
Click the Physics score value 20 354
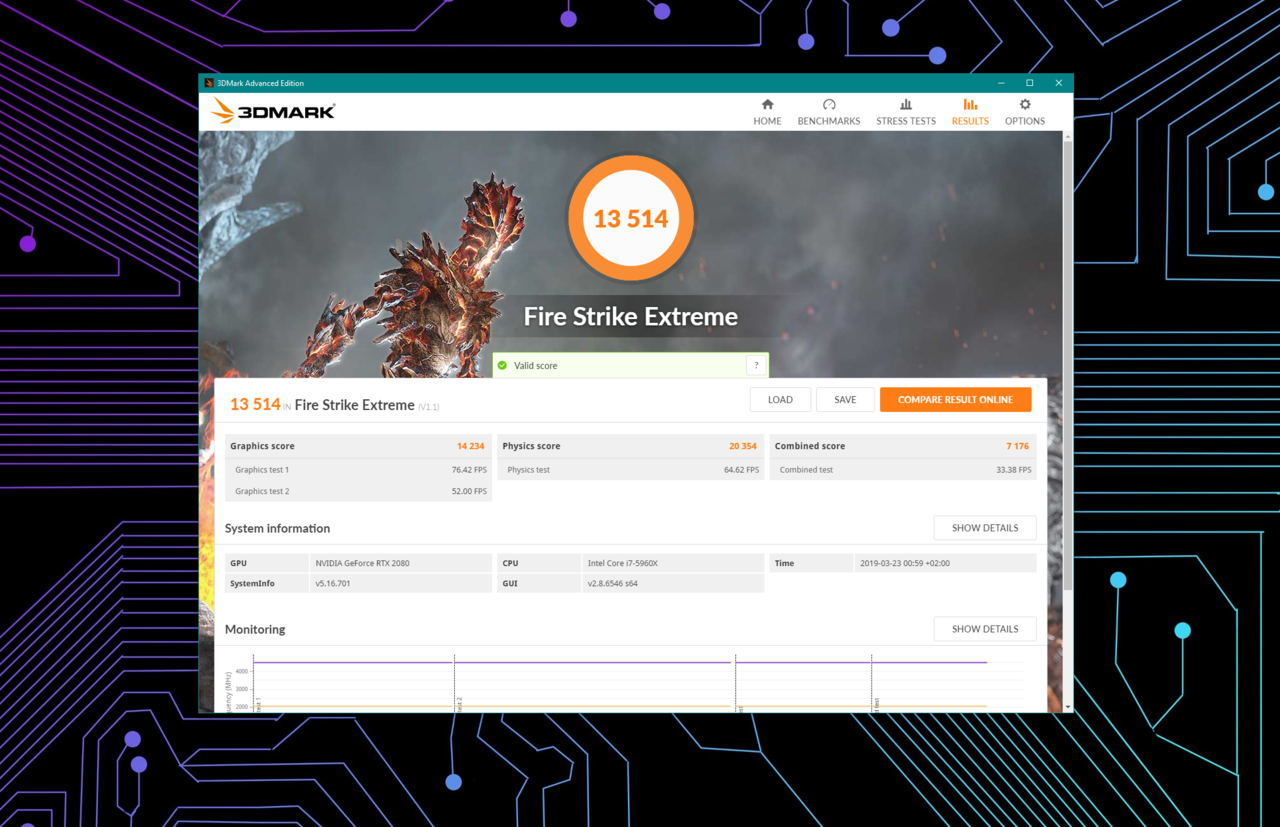coord(743,446)
